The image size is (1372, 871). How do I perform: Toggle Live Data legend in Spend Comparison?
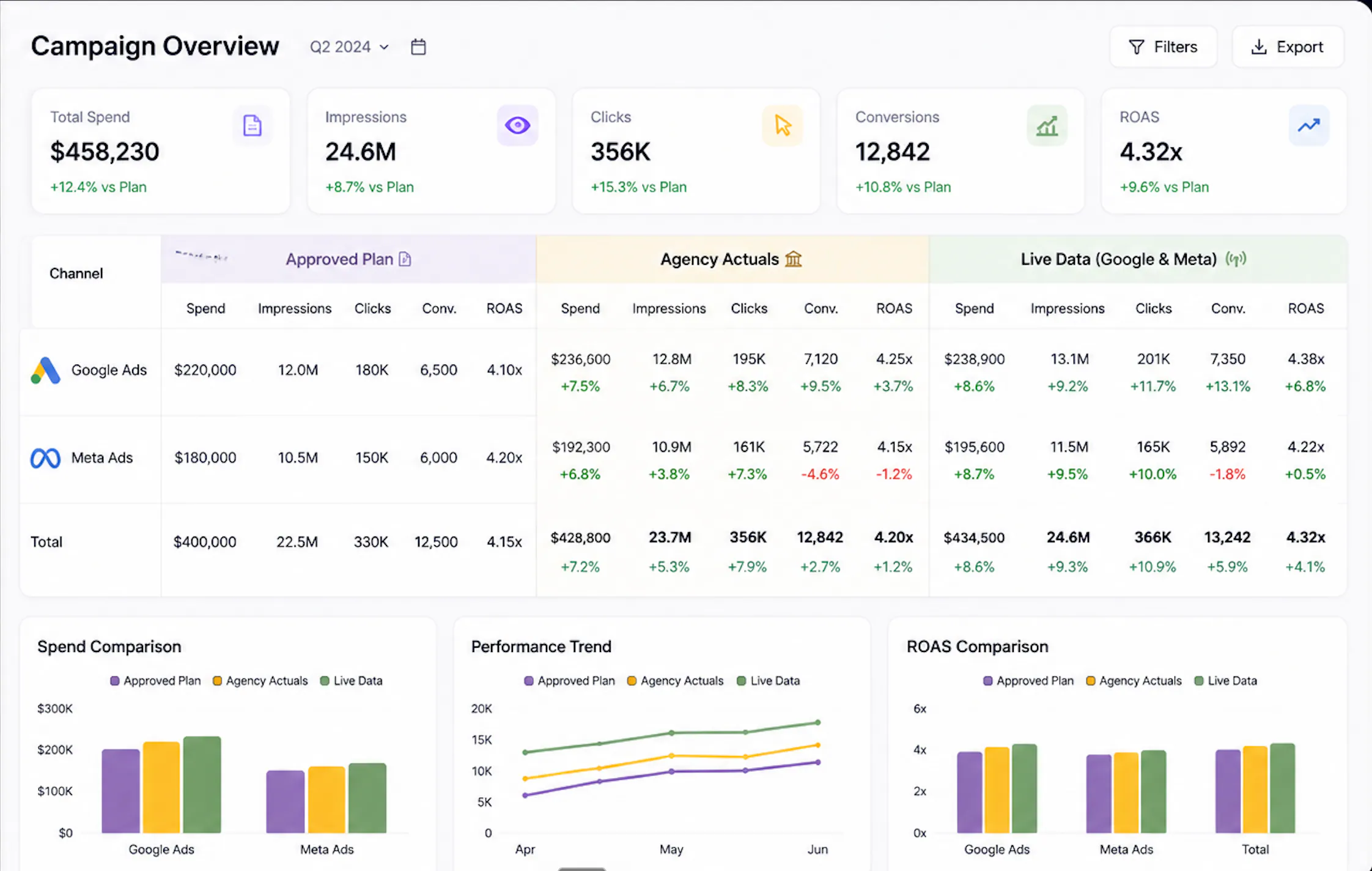pos(352,681)
